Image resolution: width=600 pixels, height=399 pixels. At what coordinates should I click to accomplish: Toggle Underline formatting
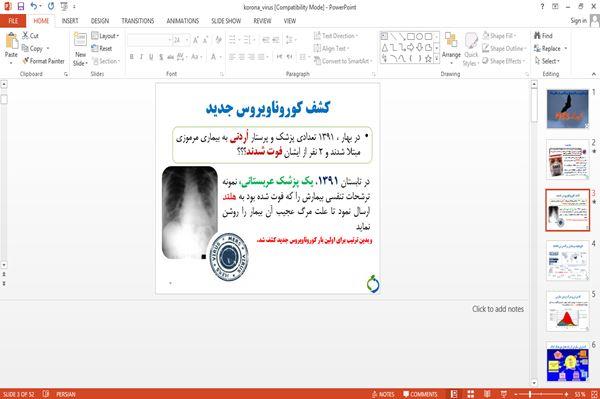click(x=151, y=57)
